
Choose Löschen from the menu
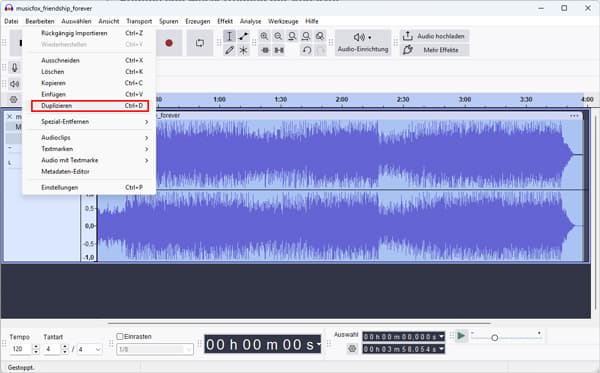click(x=90, y=72)
